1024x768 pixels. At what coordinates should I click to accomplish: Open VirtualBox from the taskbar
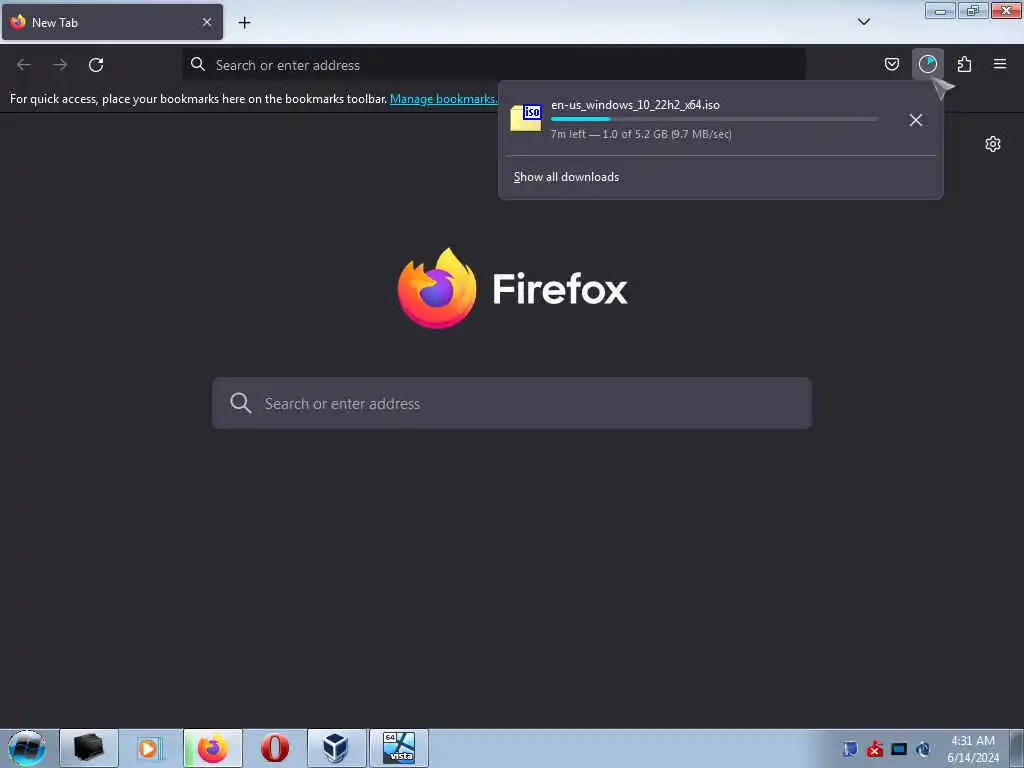pos(337,748)
